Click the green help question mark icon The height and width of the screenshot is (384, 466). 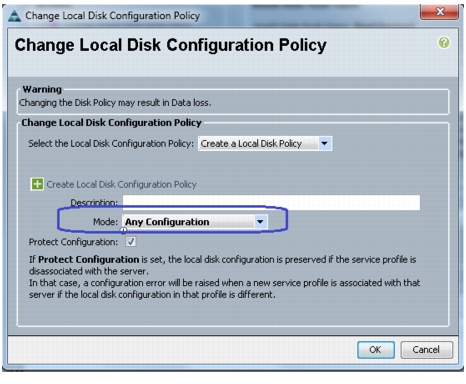click(444, 43)
